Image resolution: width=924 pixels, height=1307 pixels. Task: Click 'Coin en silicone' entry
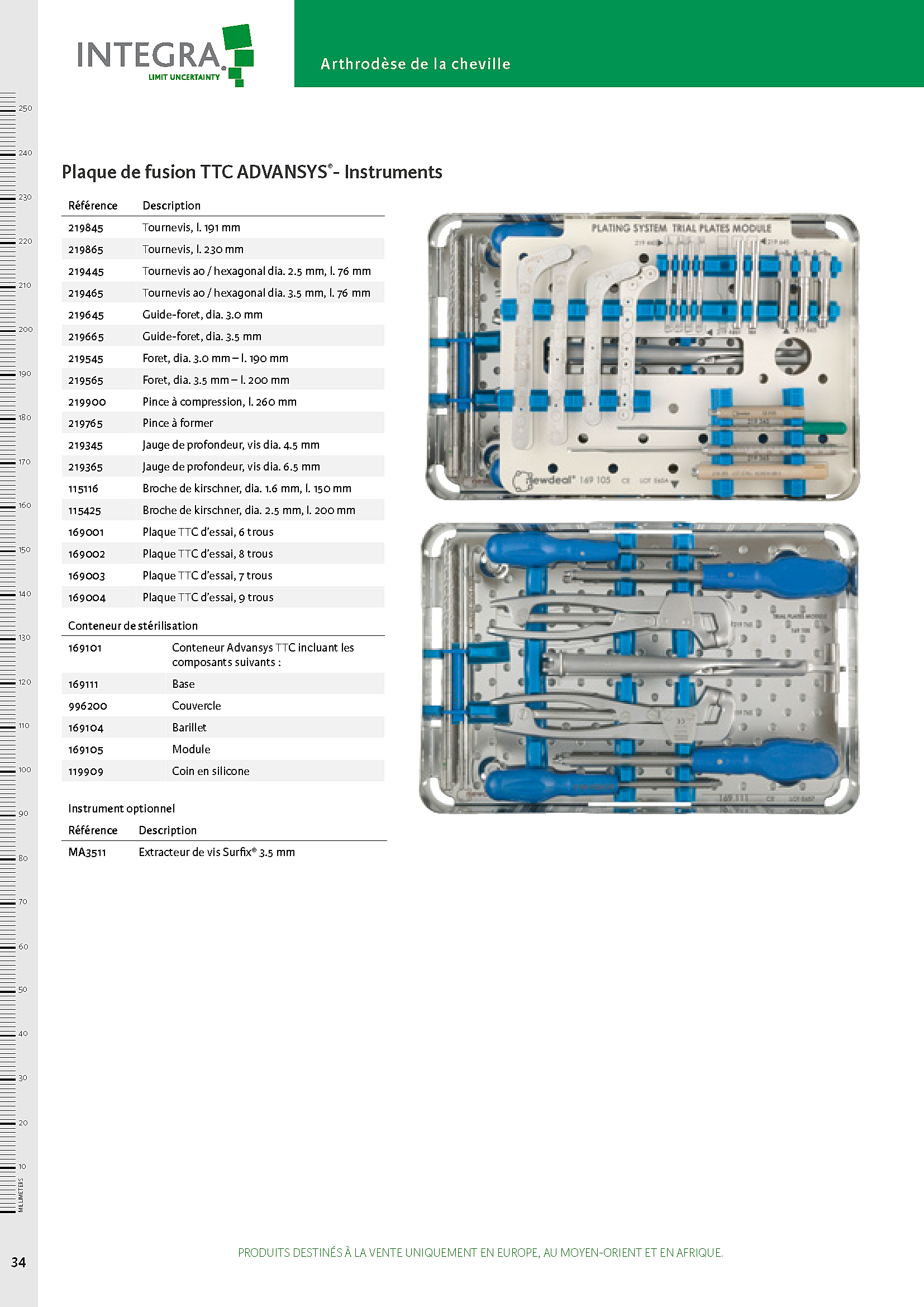[211, 771]
